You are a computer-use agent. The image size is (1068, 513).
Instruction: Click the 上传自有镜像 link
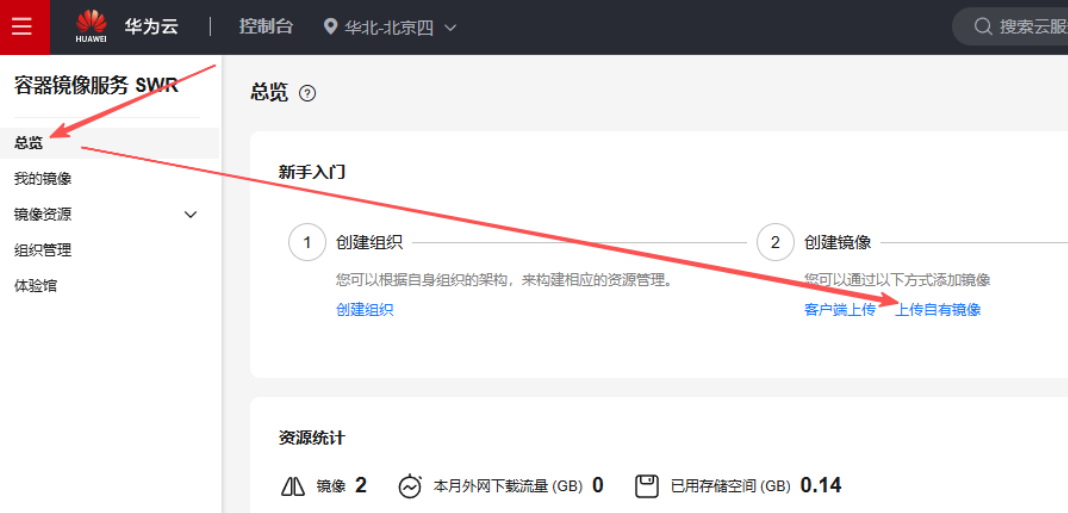(x=938, y=310)
